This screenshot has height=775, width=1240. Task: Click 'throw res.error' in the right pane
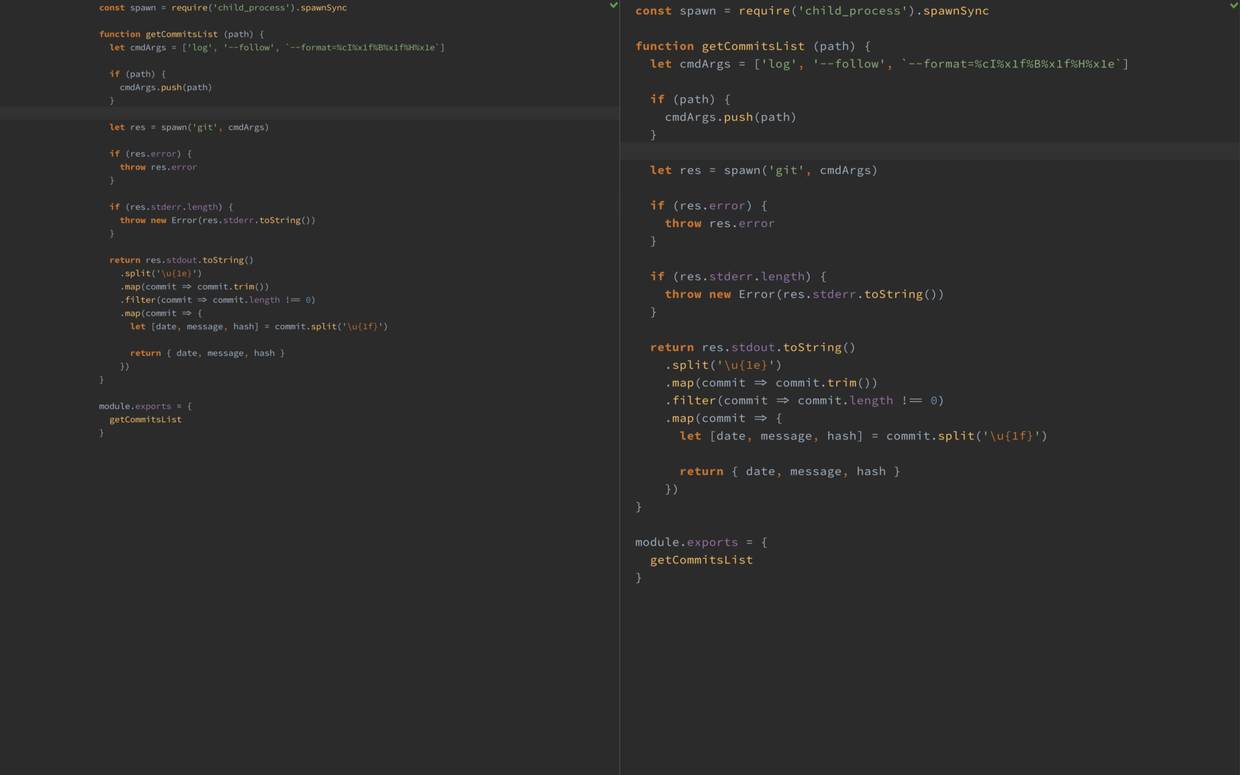click(720, 223)
